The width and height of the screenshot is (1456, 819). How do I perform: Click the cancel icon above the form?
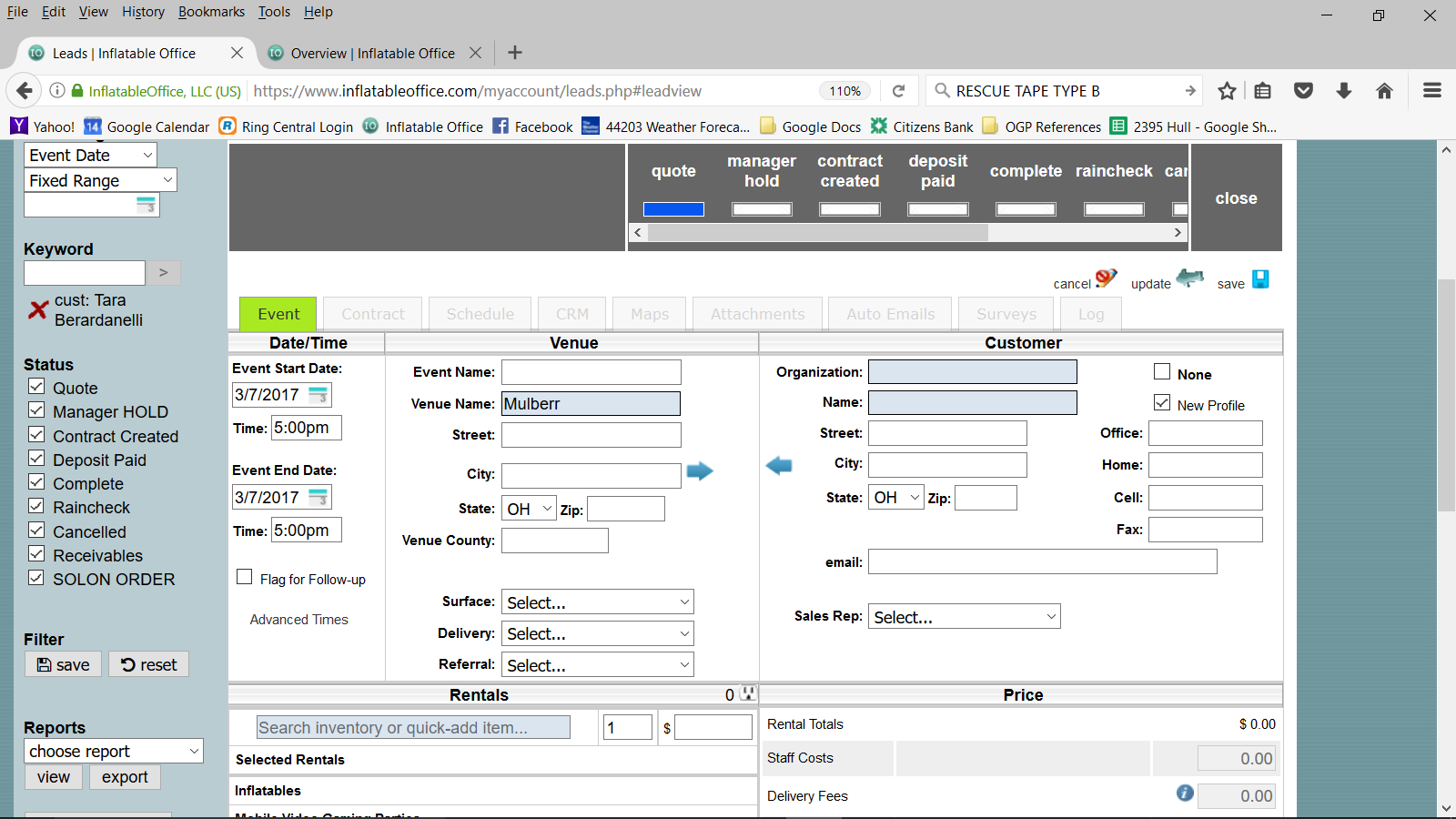pyautogui.click(x=1106, y=278)
